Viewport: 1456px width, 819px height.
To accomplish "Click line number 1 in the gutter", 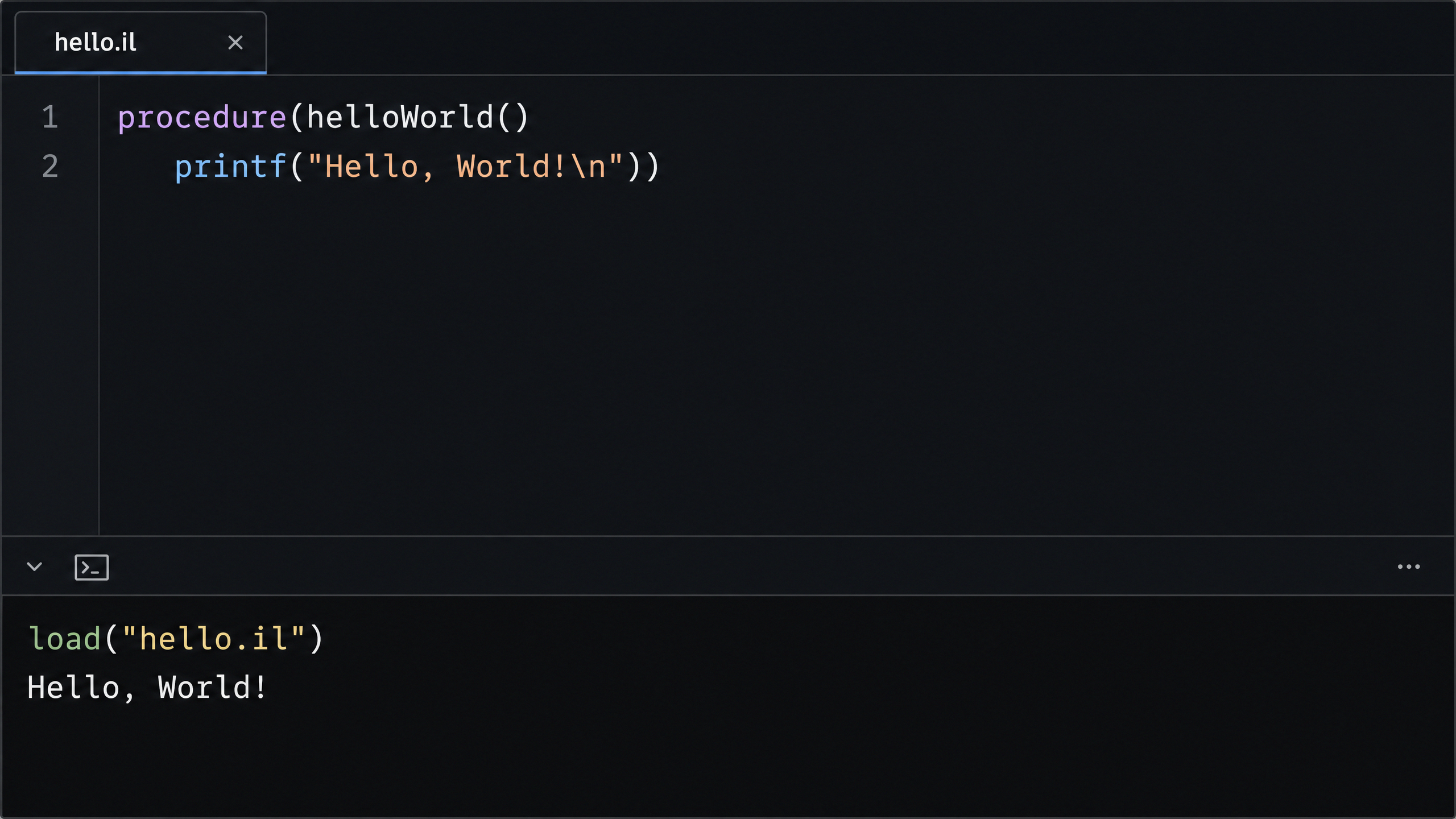I will click(x=50, y=117).
